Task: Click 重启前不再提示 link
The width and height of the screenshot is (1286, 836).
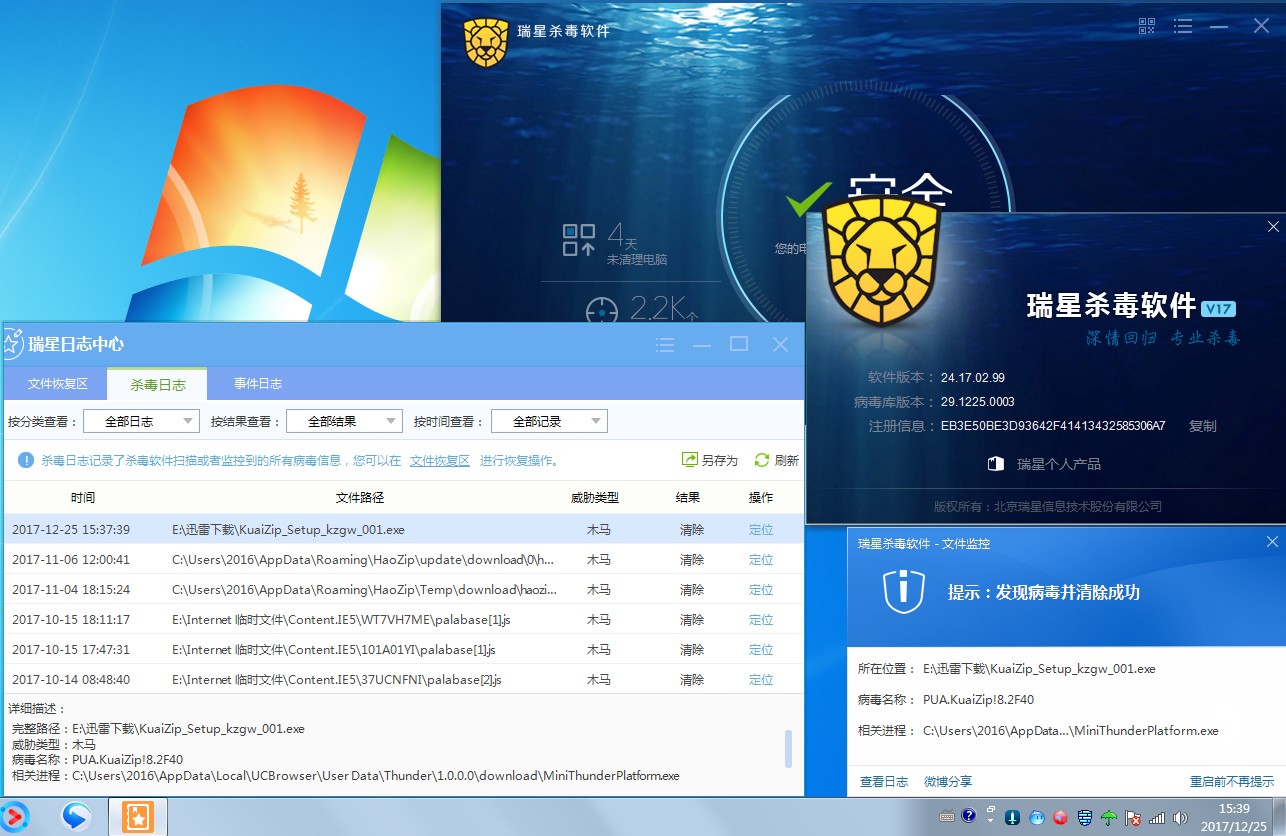Action: [x=1232, y=781]
